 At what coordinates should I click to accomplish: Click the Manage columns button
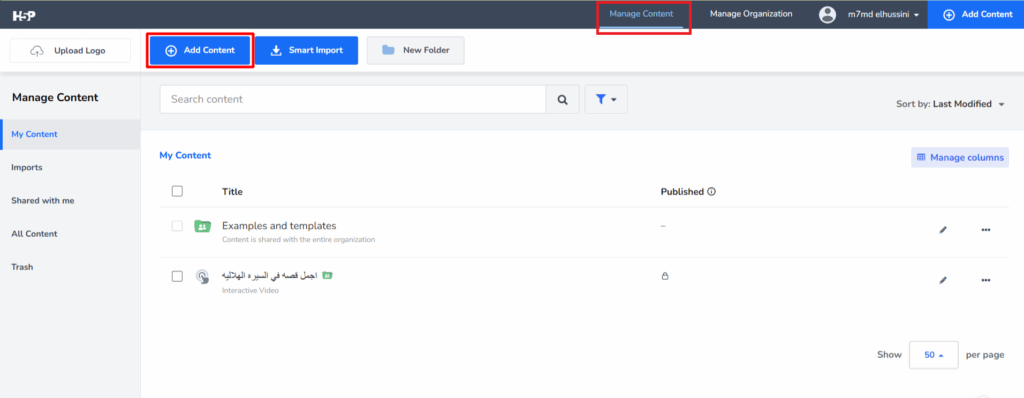pos(960,158)
